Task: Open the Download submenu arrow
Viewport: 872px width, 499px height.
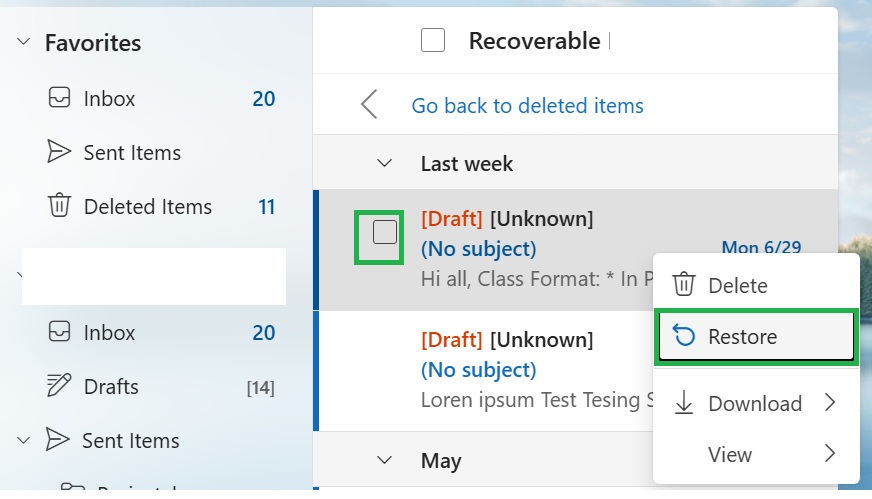Action: (x=830, y=402)
